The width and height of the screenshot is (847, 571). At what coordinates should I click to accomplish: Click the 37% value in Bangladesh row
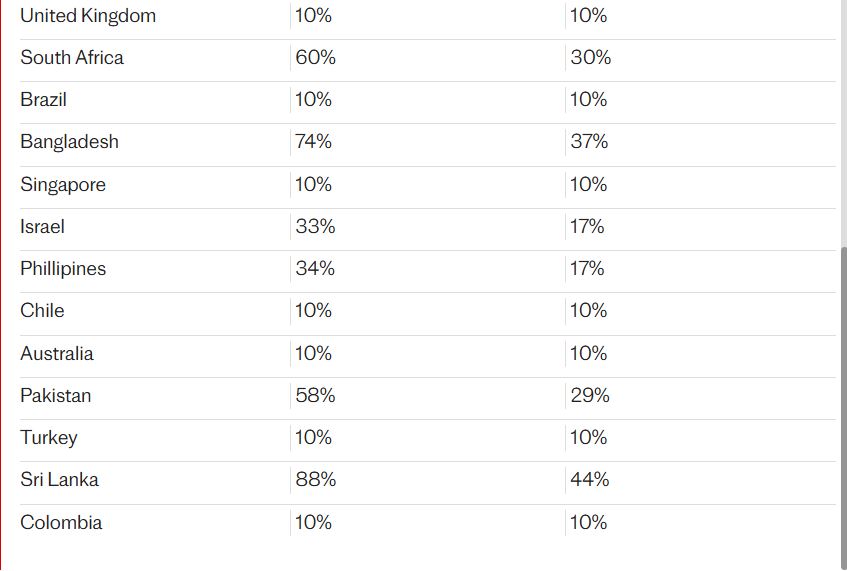(x=589, y=142)
